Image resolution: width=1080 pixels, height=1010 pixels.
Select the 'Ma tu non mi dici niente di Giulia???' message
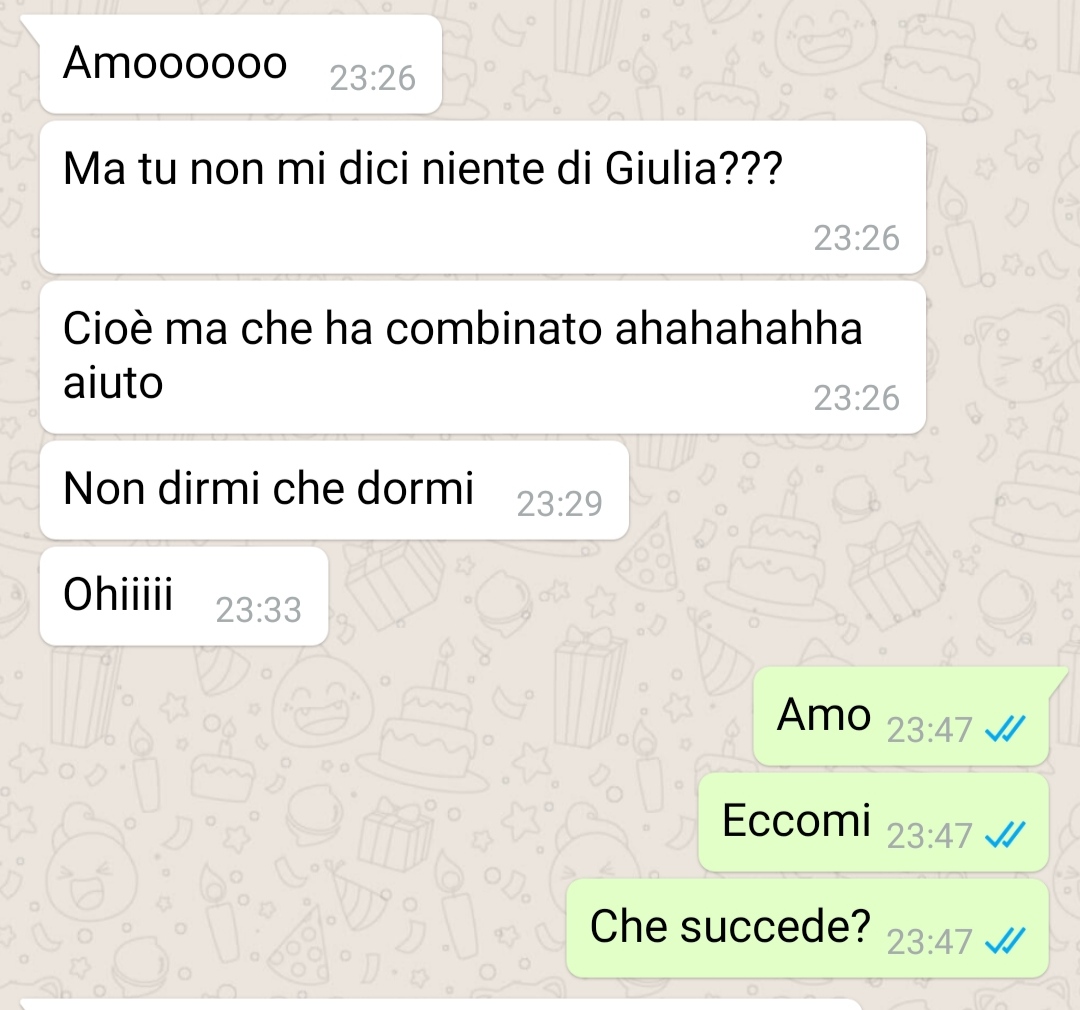(483, 198)
